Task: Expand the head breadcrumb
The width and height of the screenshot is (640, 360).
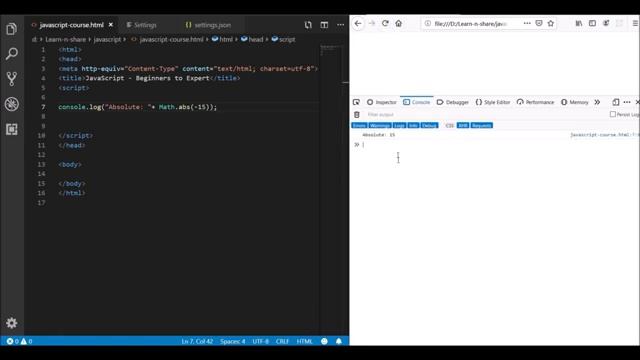Action: (x=252, y=39)
